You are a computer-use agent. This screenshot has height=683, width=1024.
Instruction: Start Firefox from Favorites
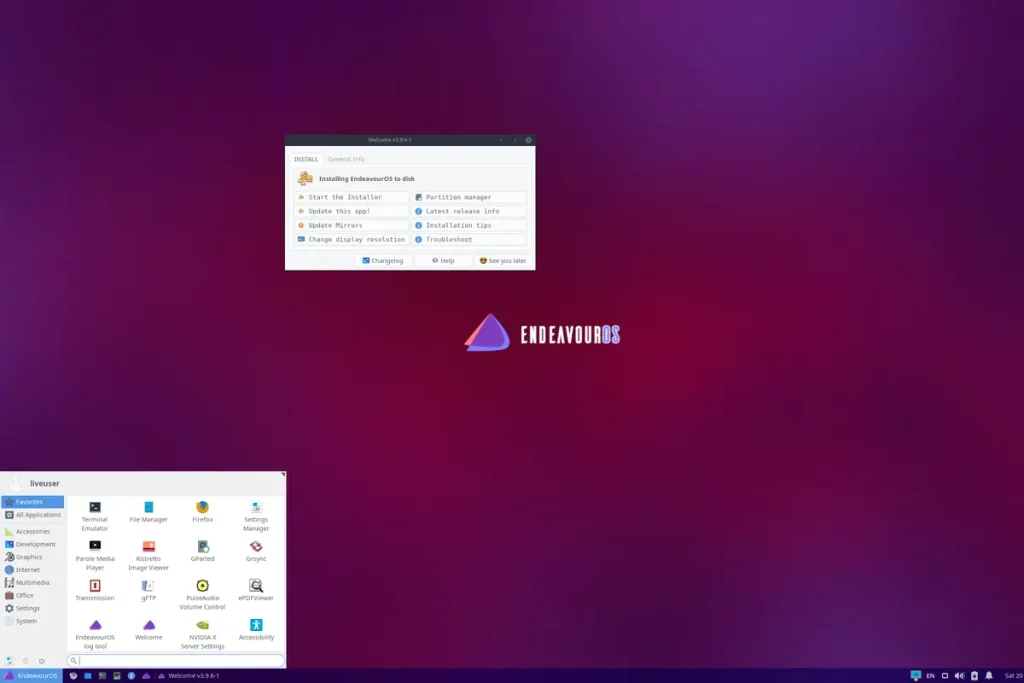click(202, 510)
